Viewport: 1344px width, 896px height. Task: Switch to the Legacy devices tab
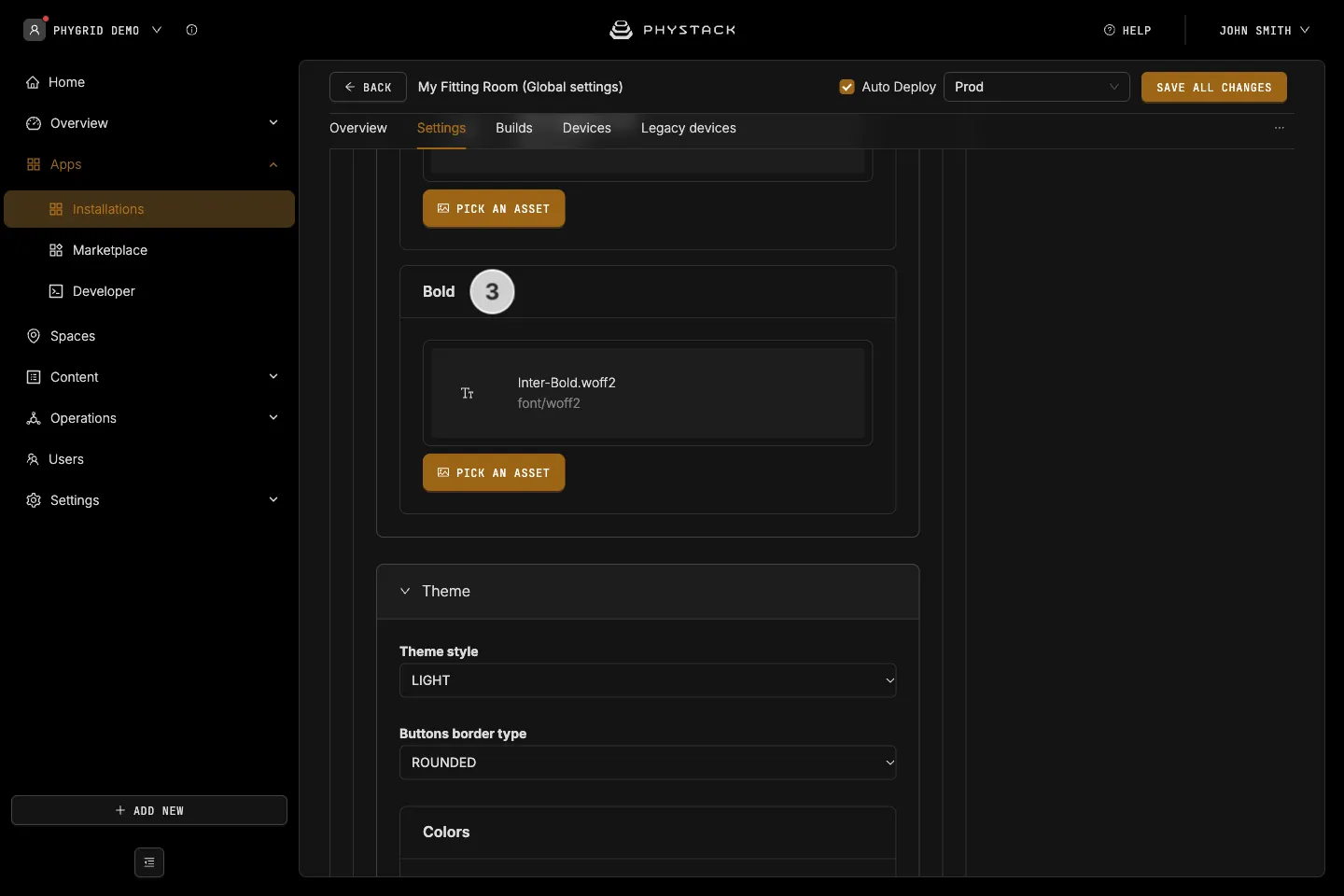(689, 128)
